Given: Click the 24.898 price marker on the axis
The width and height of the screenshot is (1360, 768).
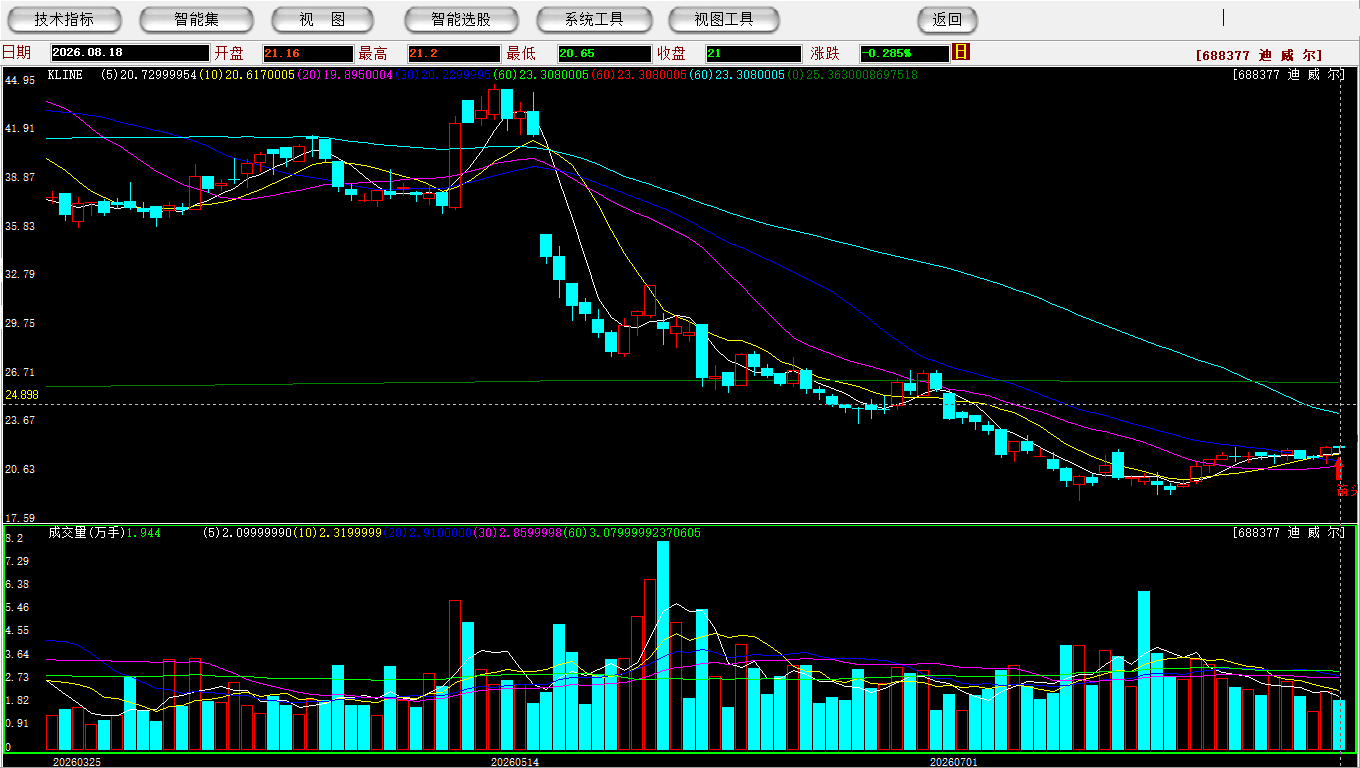Looking at the screenshot, I should [21, 395].
